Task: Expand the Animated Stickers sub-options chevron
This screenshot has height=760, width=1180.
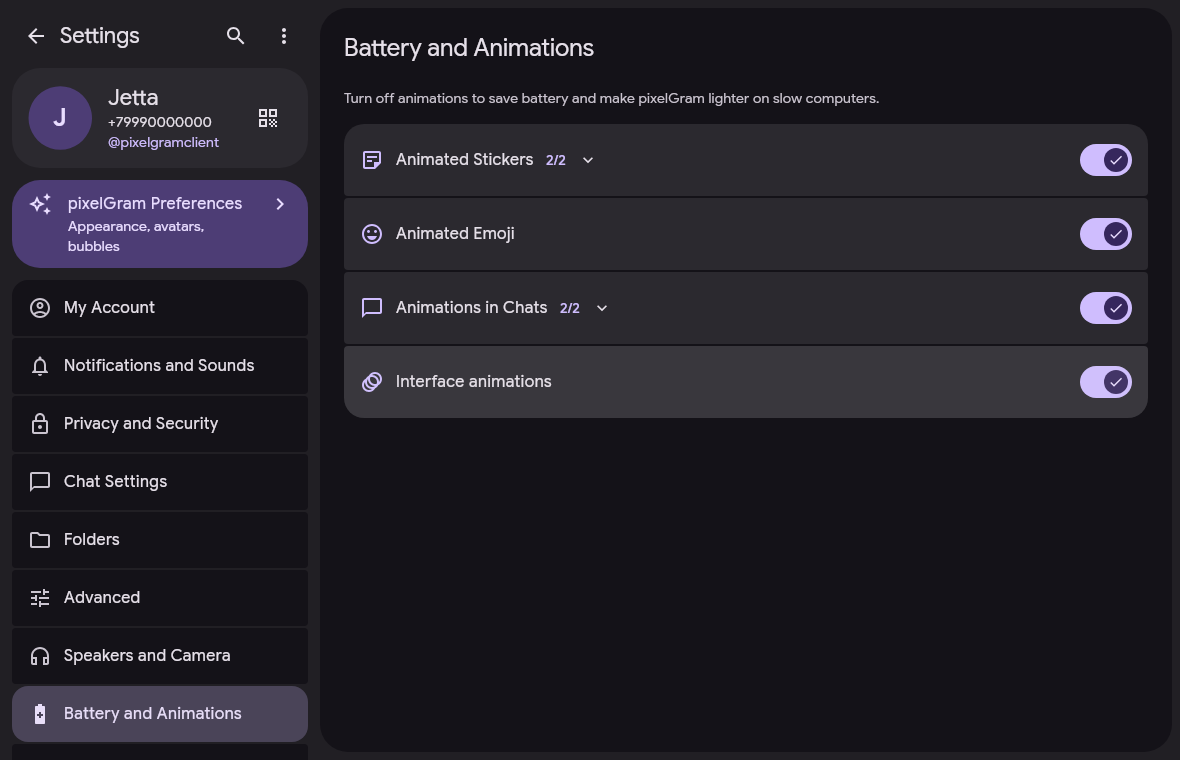Action: (x=588, y=160)
